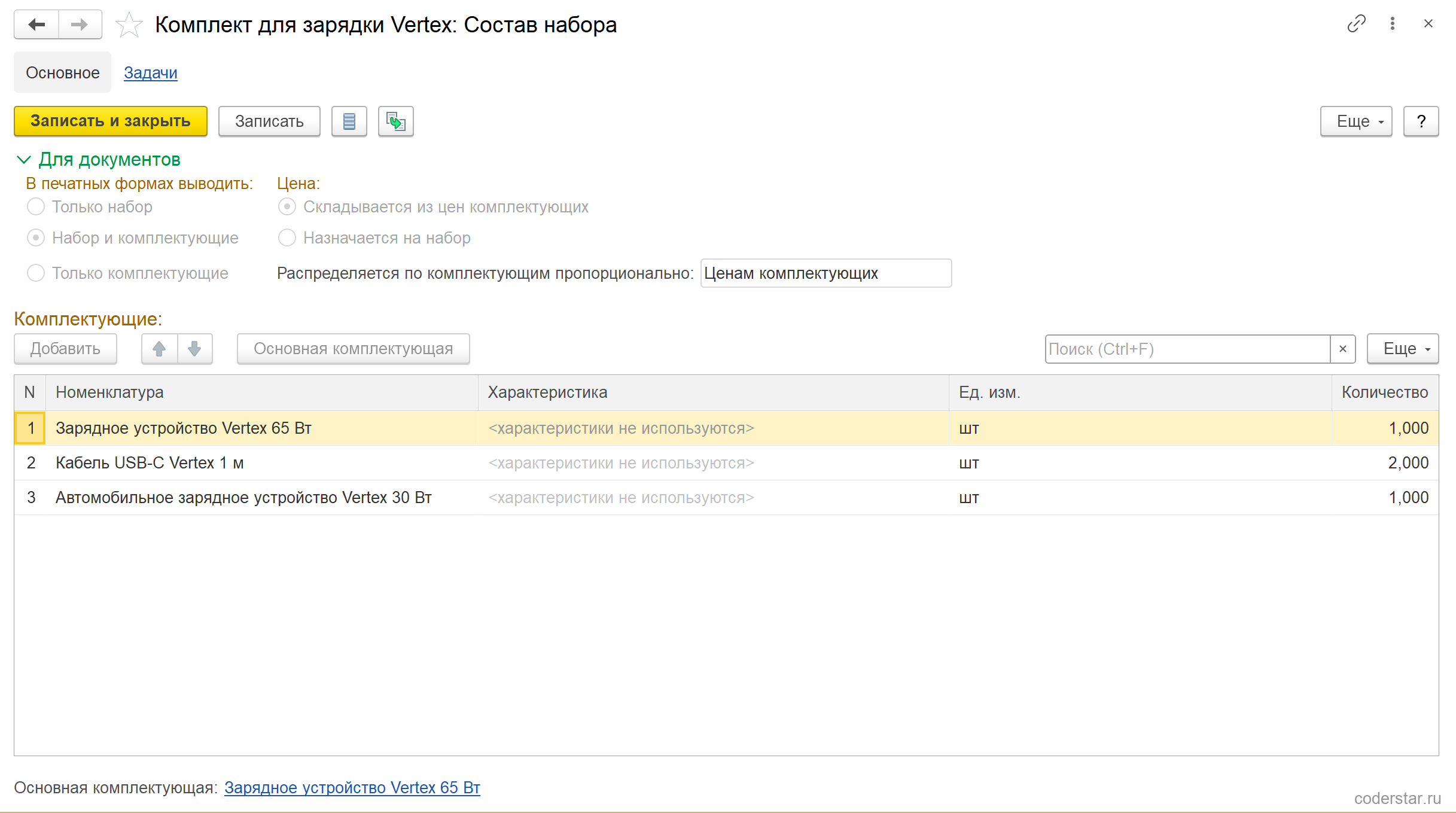Click the Ед. изм. column header
Viewport: 1456px width, 813px height.
tap(1141, 392)
